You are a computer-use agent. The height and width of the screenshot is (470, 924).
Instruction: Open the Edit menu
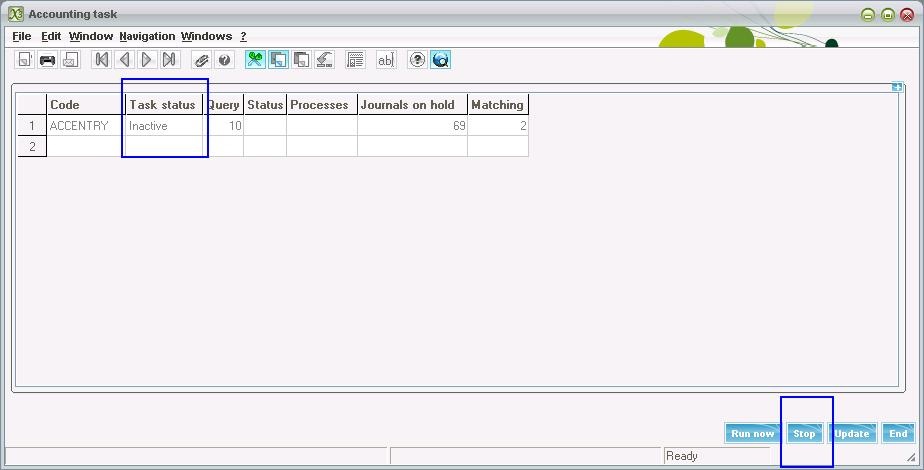click(x=51, y=36)
